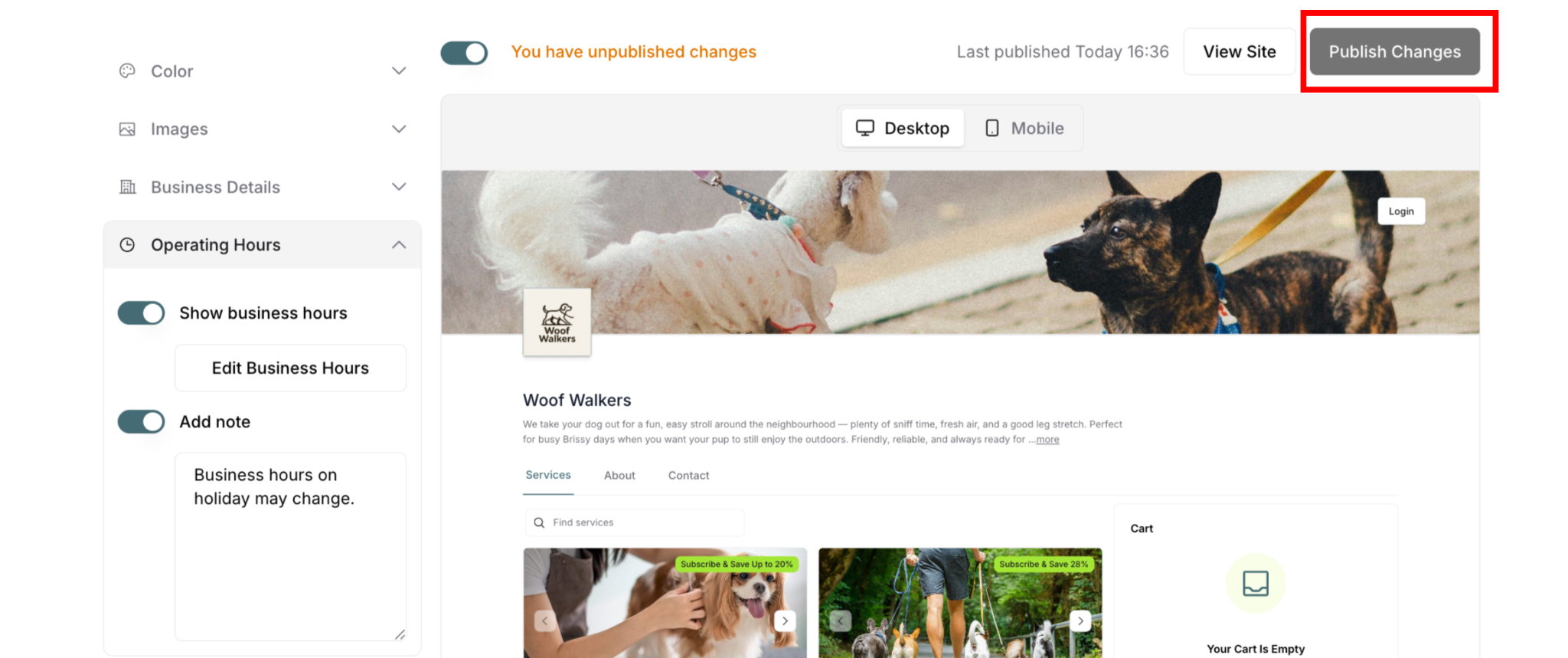Viewport: 1568px width, 658px height.
Task: Disable the Add note switch
Action: click(x=141, y=421)
